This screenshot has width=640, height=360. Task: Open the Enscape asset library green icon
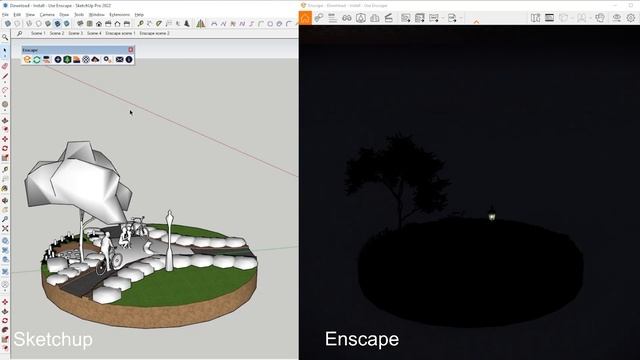pos(67,60)
